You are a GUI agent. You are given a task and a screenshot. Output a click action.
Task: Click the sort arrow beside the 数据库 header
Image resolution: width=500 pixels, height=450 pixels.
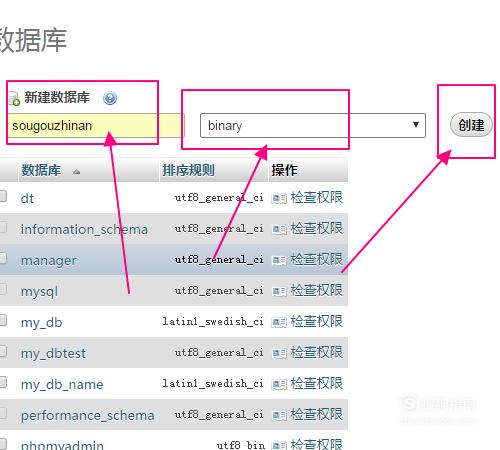tap(77, 172)
